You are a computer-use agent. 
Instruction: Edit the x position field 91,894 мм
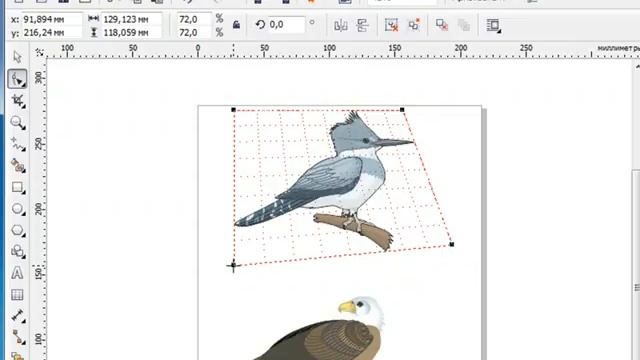(x=52, y=19)
